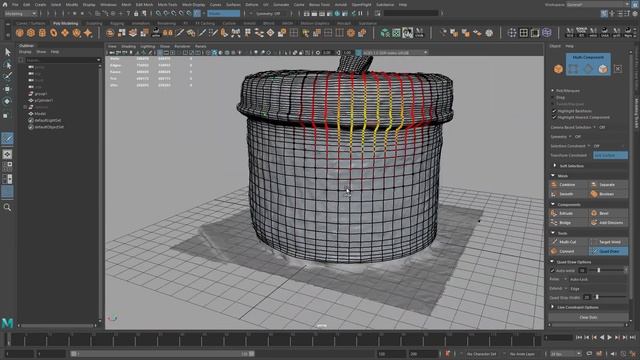The image size is (640, 360).
Task: Select the Polygon Cube shelf icon
Action: (31, 33)
